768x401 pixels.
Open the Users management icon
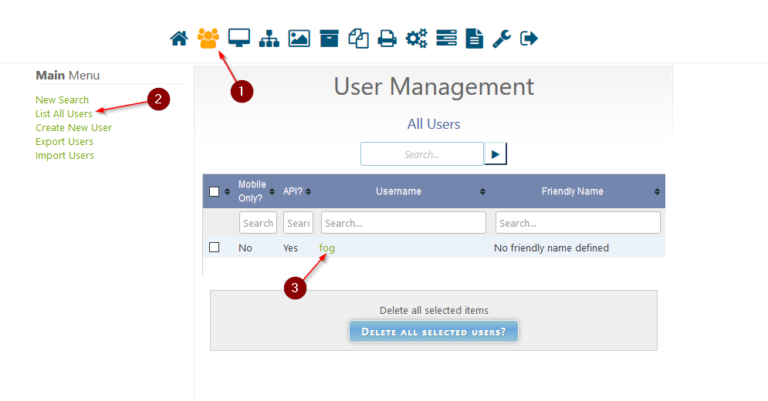click(x=208, y=39)
